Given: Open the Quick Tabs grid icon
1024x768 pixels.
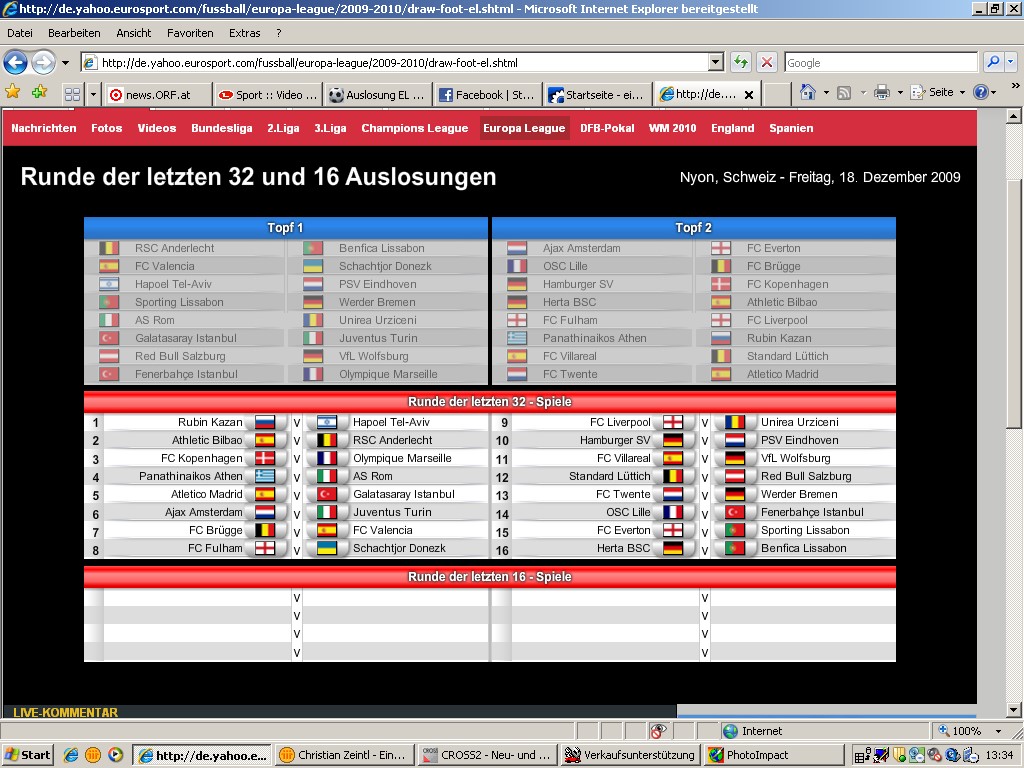Looking at the screenshot, I should [x=72, y=94].
